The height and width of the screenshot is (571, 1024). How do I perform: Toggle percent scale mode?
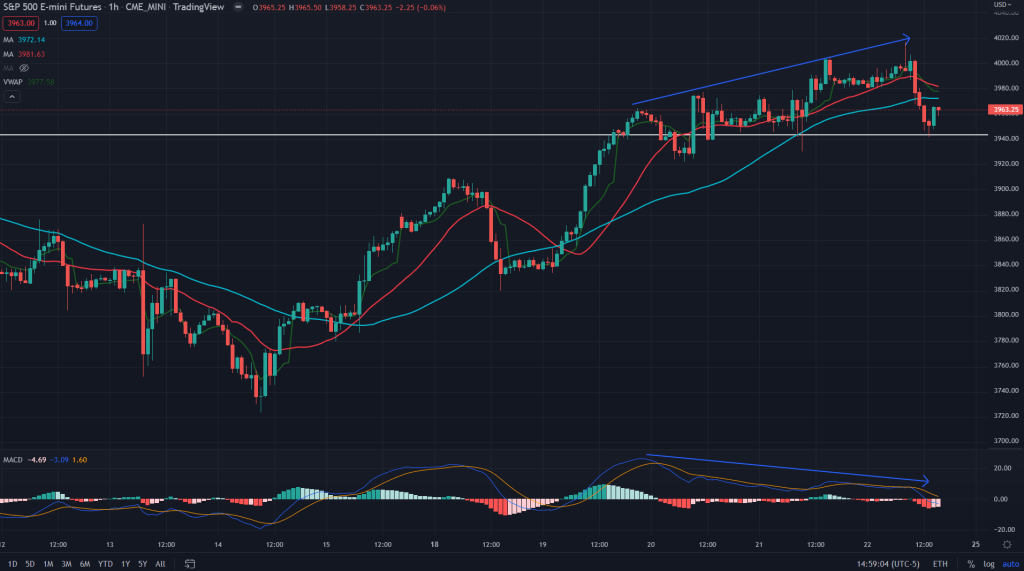969,564
